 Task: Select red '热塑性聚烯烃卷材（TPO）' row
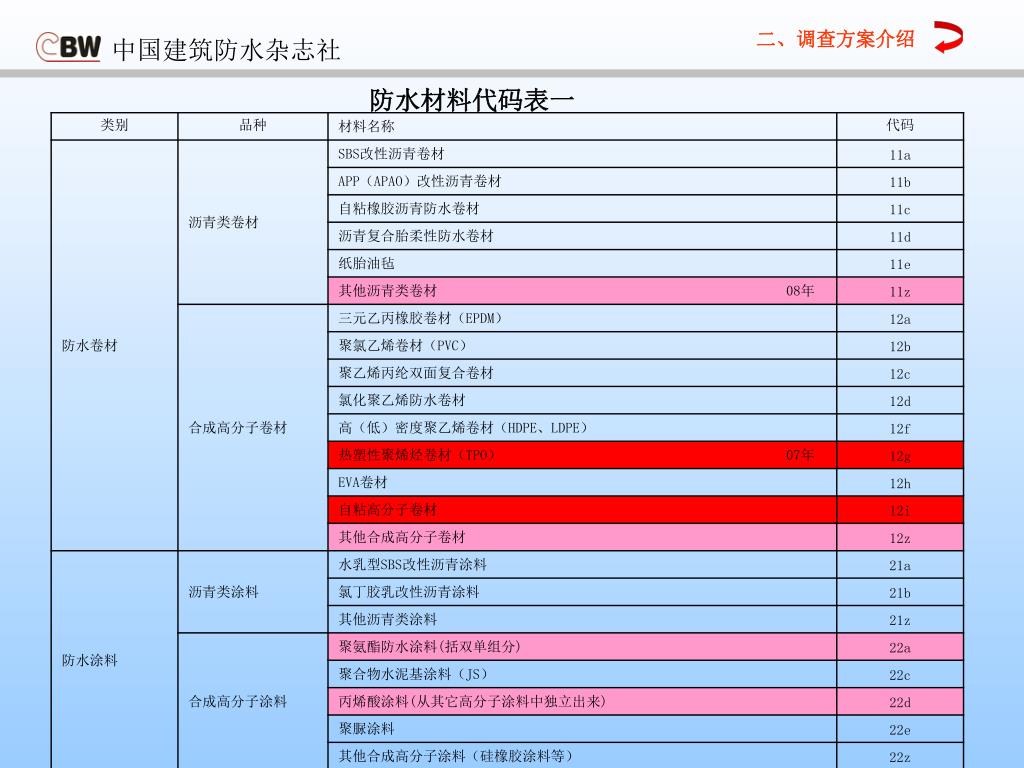click(582, 455)
